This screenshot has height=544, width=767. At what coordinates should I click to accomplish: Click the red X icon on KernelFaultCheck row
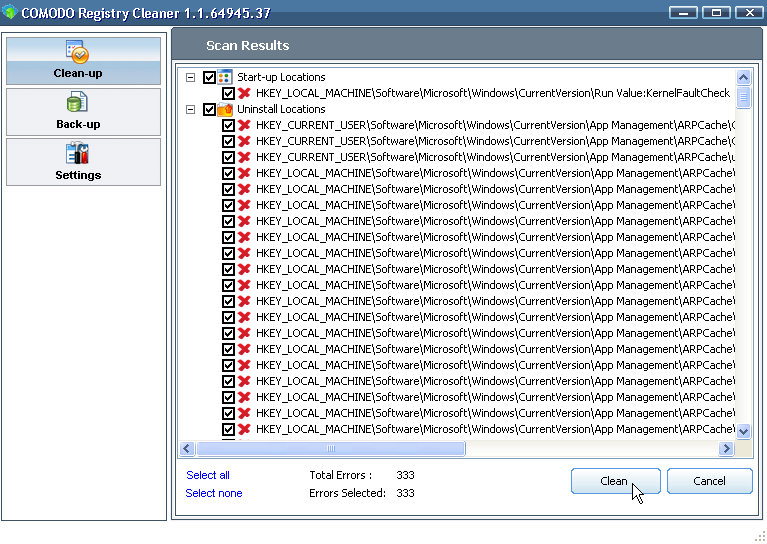[x=244, y=93]
